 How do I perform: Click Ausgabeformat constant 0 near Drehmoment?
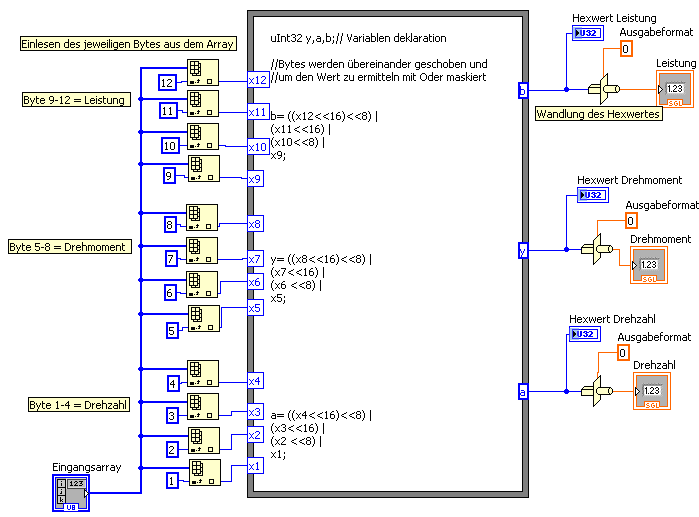(x=631, y=221)
